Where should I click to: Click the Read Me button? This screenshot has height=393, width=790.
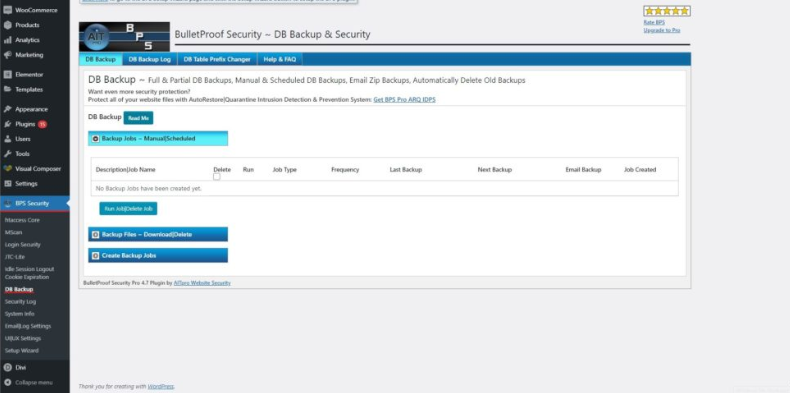pyautogui.click(x=139, y=118)
